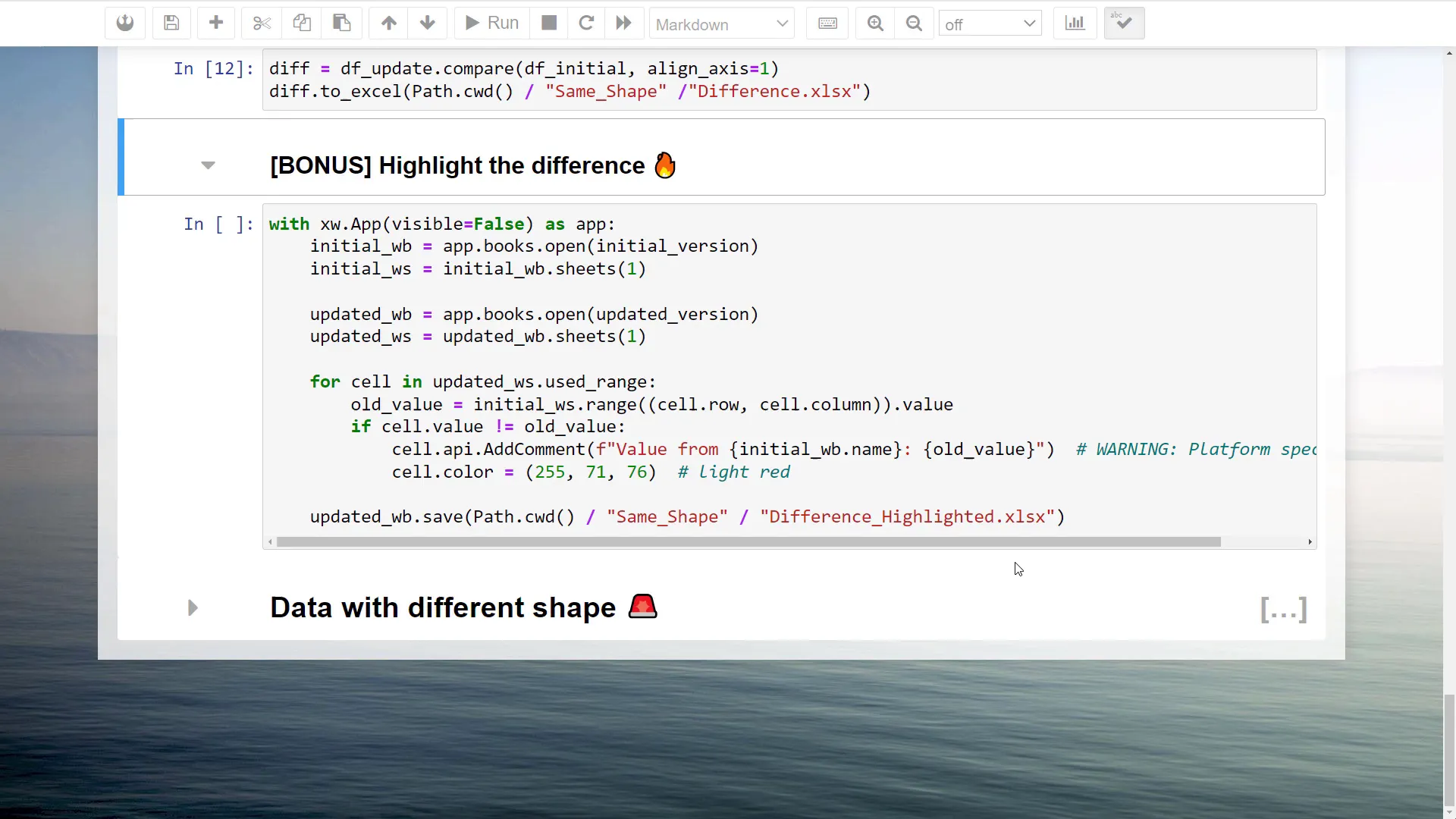The width and height of the screenshot is (1456, 819).
Task: Move selected cell up
Action: [388, 23]
